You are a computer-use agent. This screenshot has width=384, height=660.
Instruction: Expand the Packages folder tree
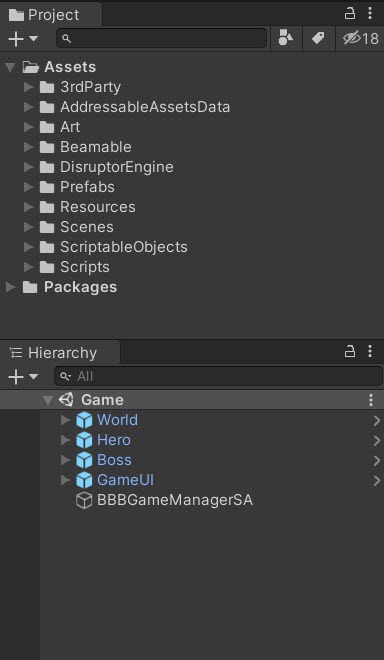11,287
